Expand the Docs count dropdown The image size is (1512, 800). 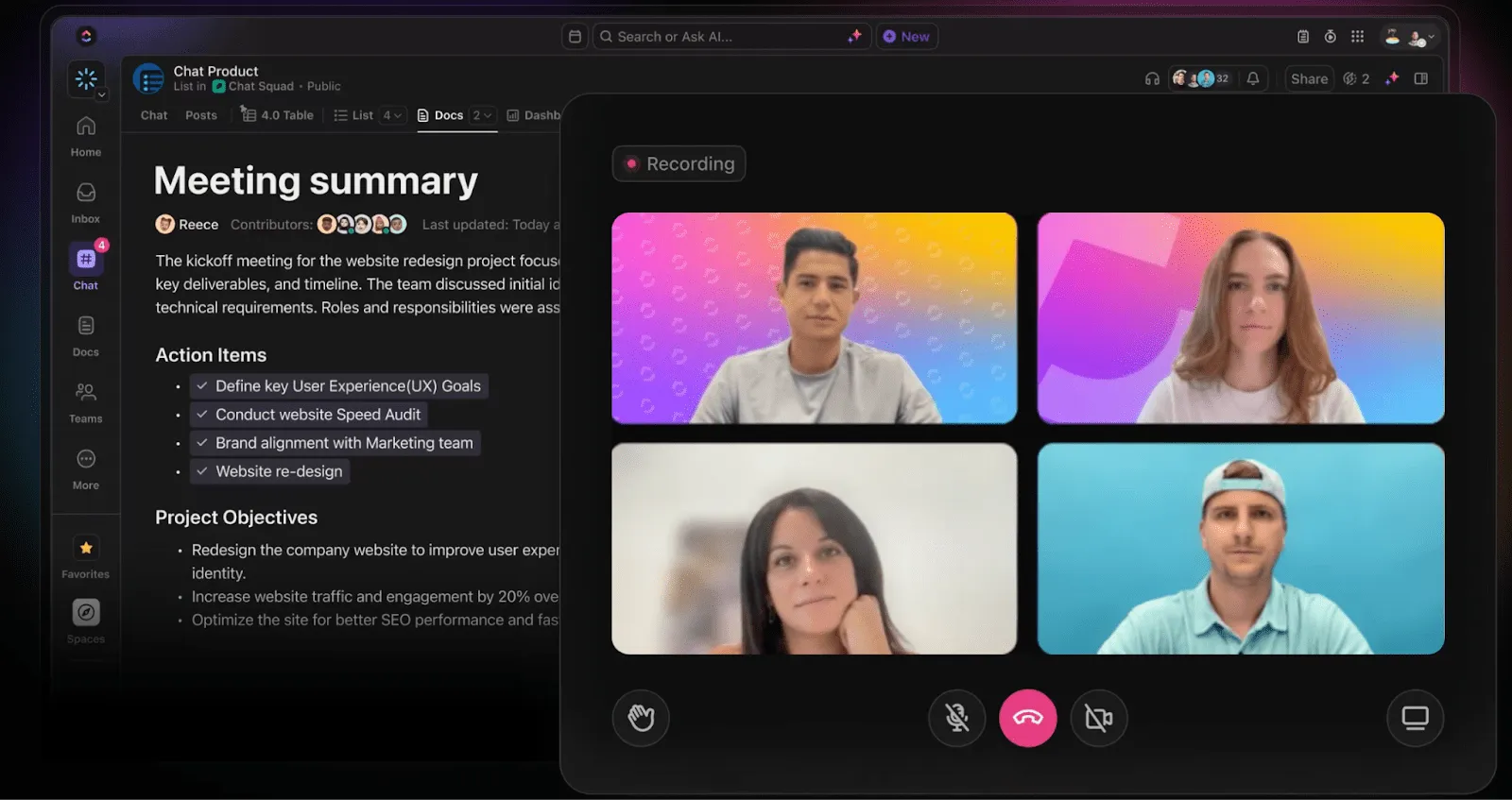[483, 115]
